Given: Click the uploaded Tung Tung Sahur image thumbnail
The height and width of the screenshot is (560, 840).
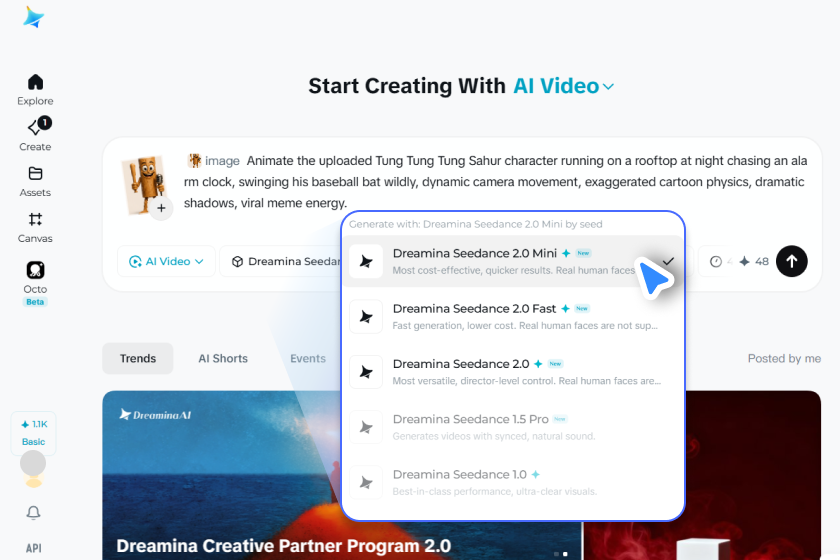Looking at the screenshot, I should point(142,185).
